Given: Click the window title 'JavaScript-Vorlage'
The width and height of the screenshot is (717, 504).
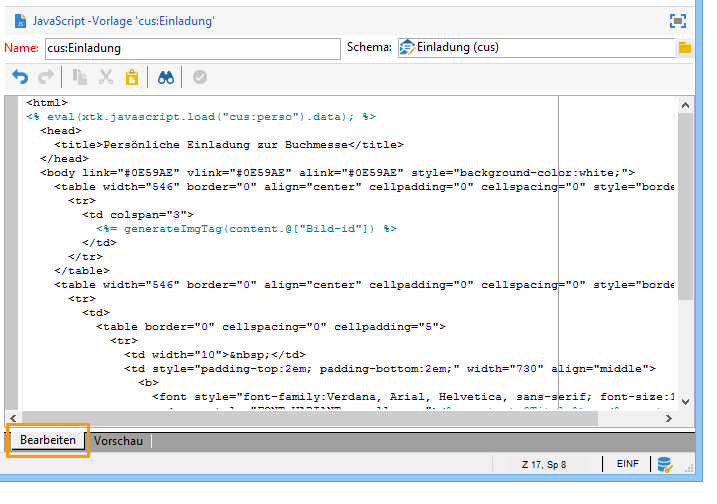Looking at the screenshot, I should pyautogui.click(x=124, y=21).
